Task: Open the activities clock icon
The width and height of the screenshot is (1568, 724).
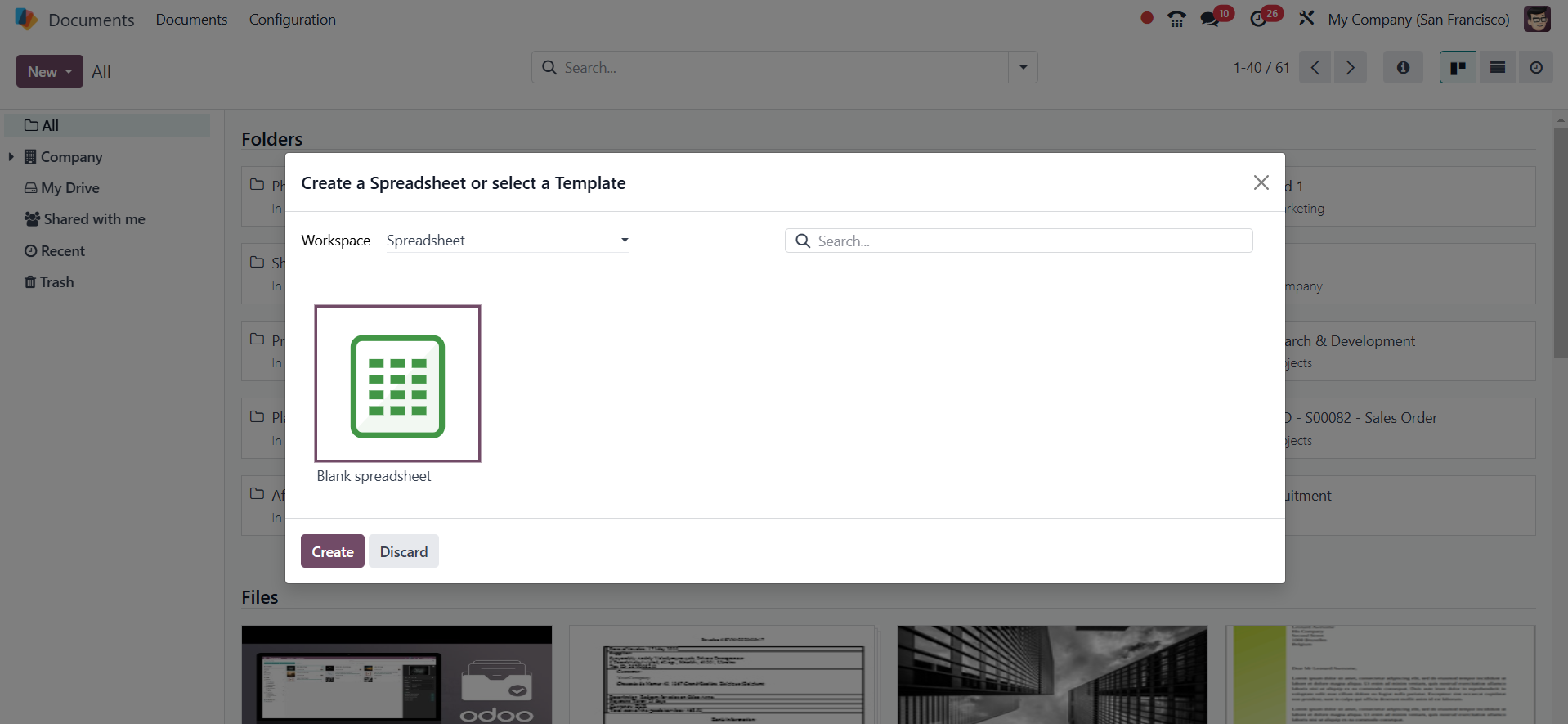Action: [1259, 19]
